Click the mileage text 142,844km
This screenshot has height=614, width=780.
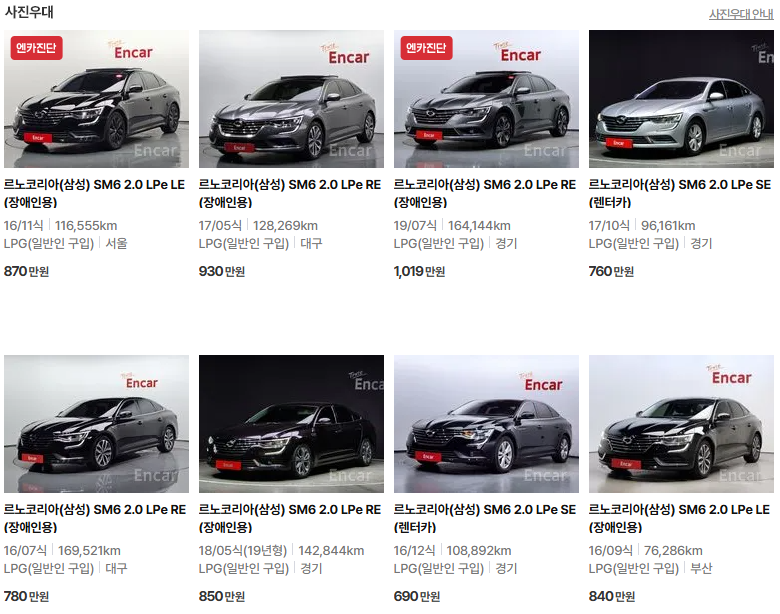[331, 551]
